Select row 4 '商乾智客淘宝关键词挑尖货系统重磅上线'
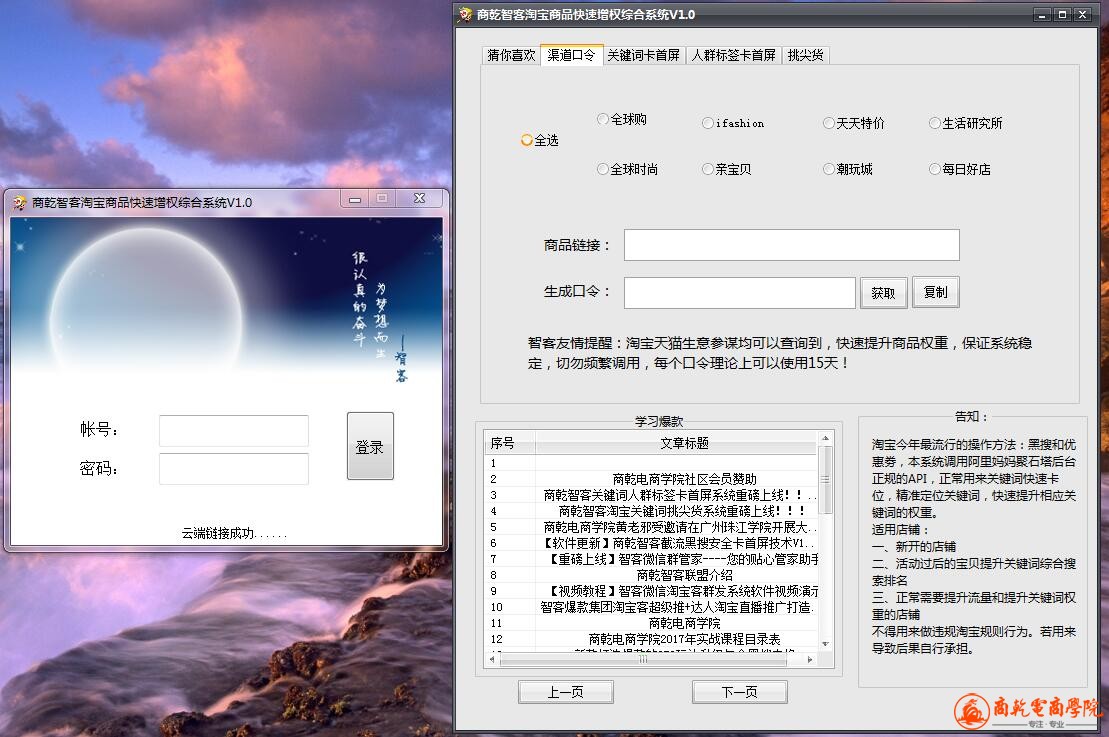This screenshot has width=1109, height=737. pyautogui.click(x=651, y=511)
